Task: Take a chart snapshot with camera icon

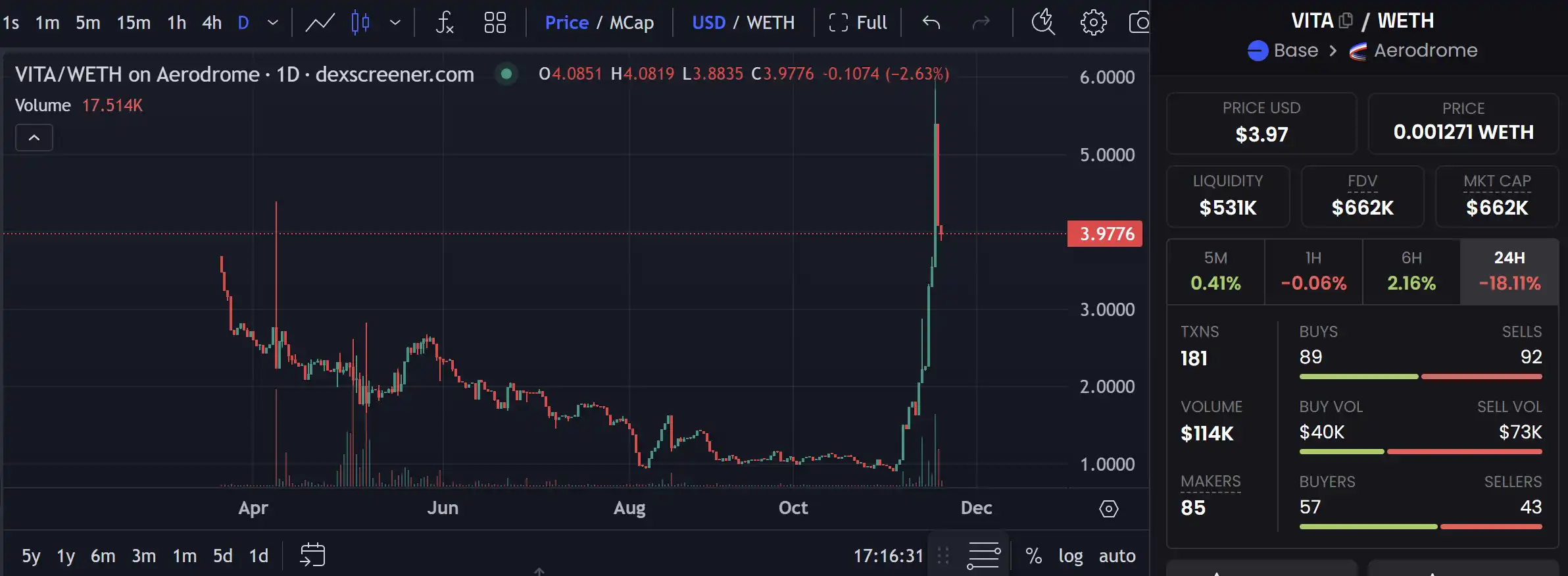Action: (1142, 22)
